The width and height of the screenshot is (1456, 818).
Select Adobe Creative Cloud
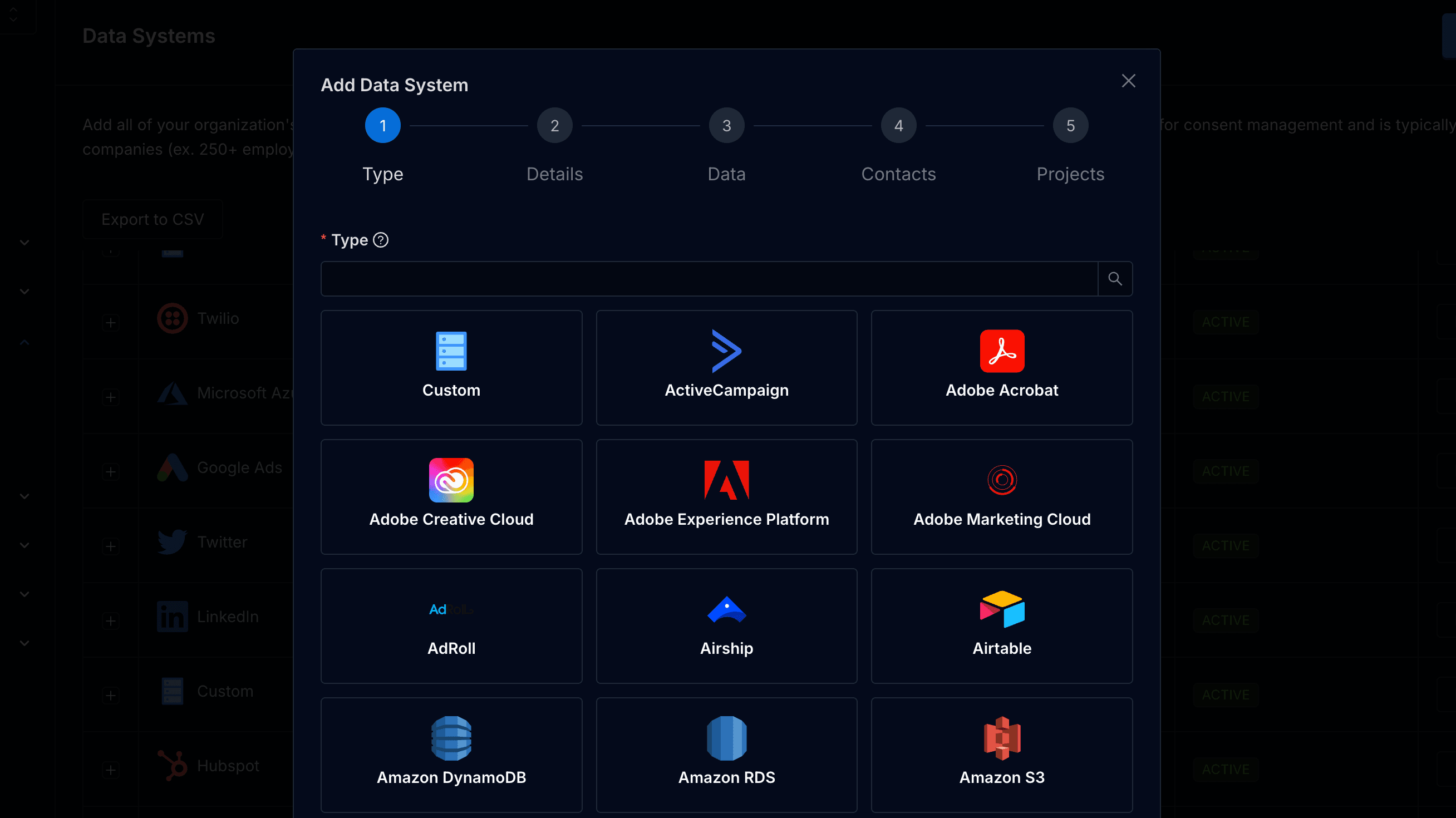pyautogui.click(x=450, y=496)
